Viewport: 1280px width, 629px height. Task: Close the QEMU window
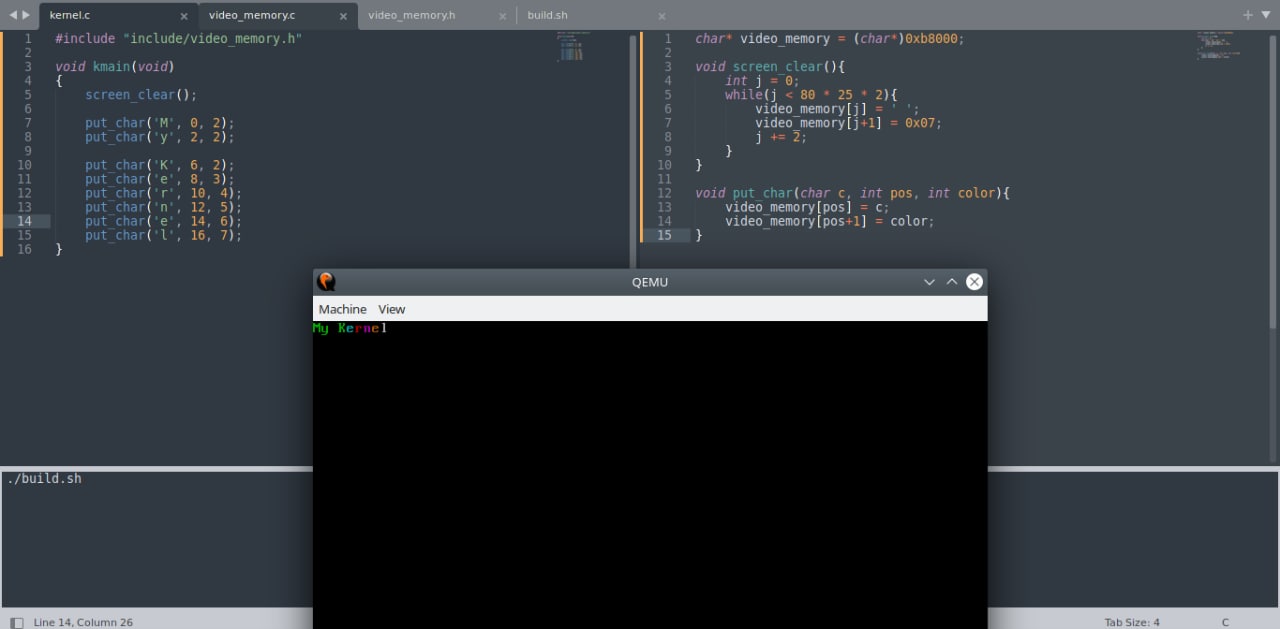974,282
